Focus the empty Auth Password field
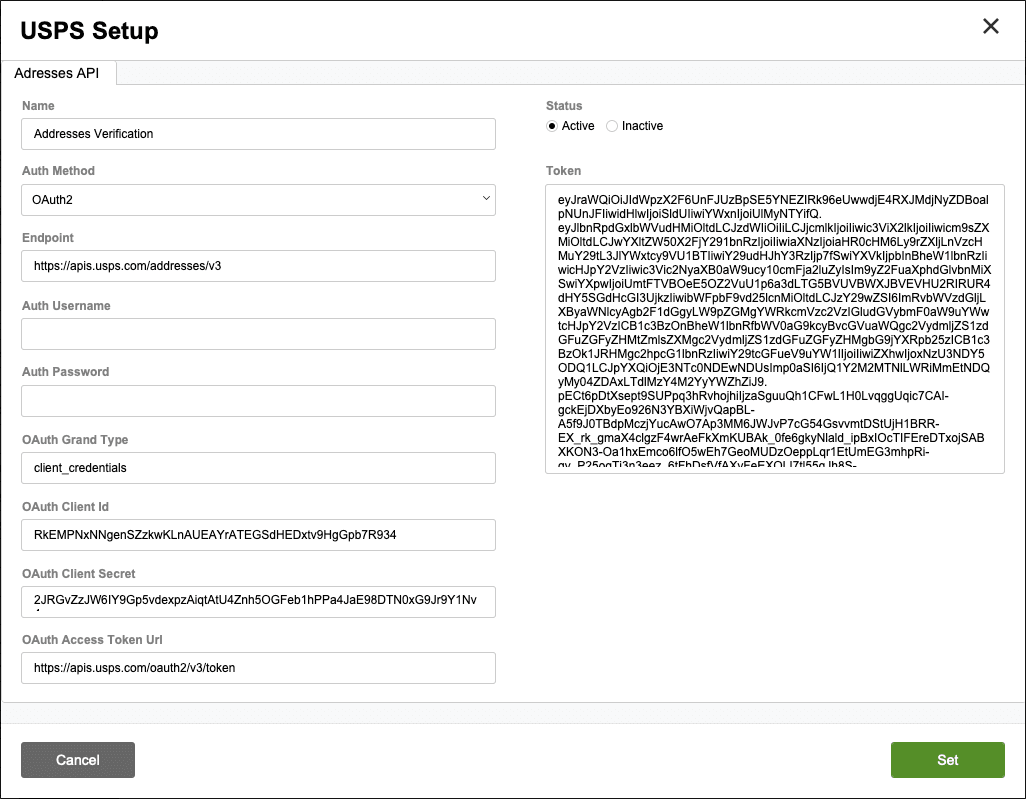 [258, 401]
